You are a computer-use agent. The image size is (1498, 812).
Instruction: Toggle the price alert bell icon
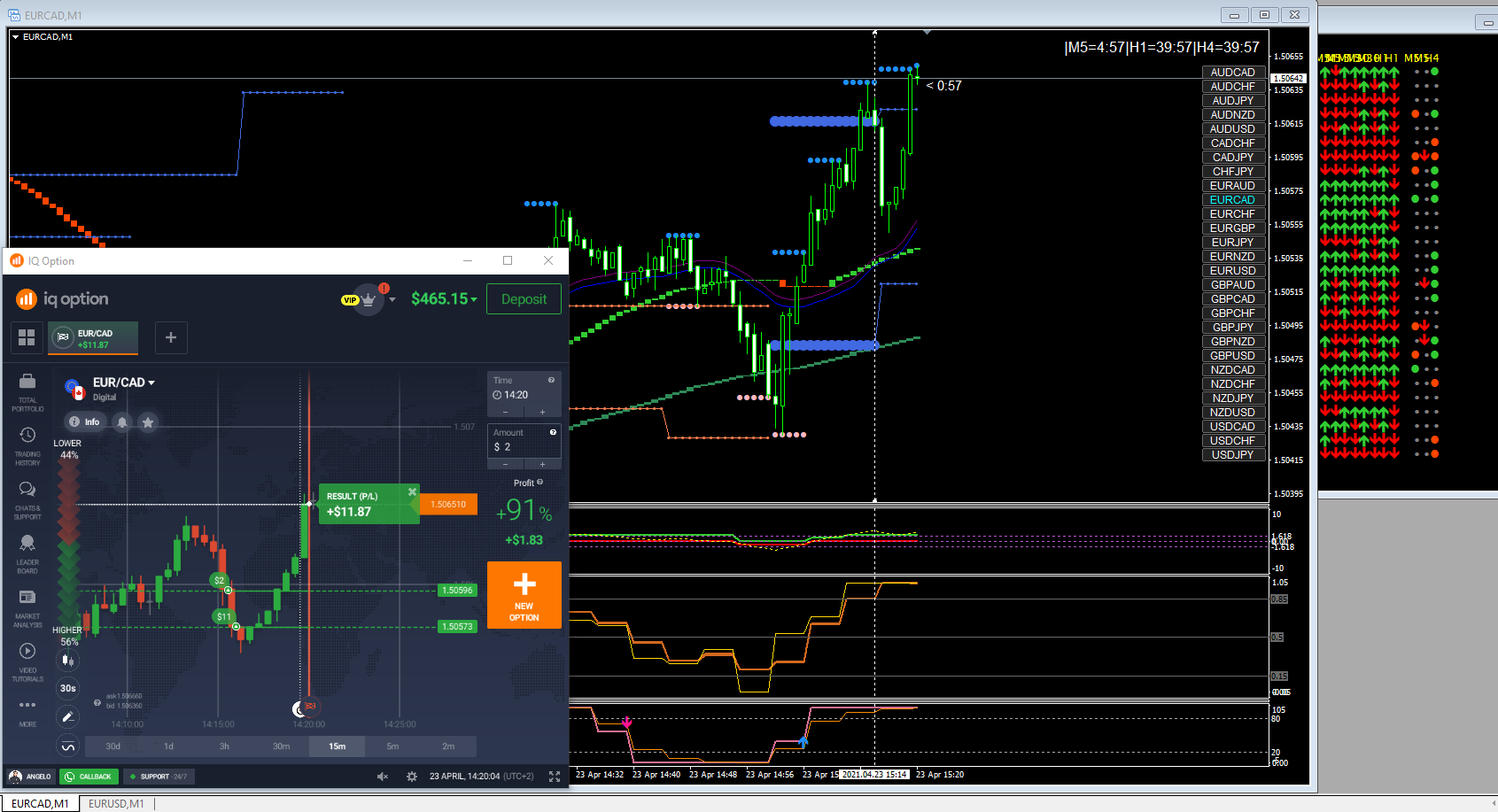click(x=123, y=421)
